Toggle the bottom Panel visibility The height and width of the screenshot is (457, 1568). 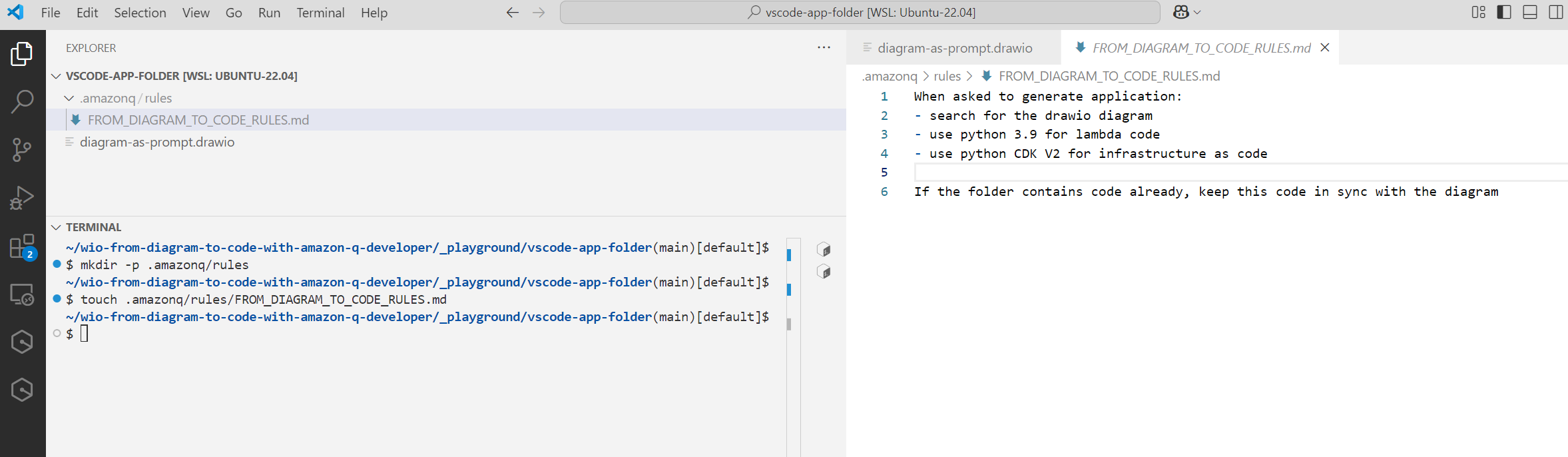[x=1530, y=12]
